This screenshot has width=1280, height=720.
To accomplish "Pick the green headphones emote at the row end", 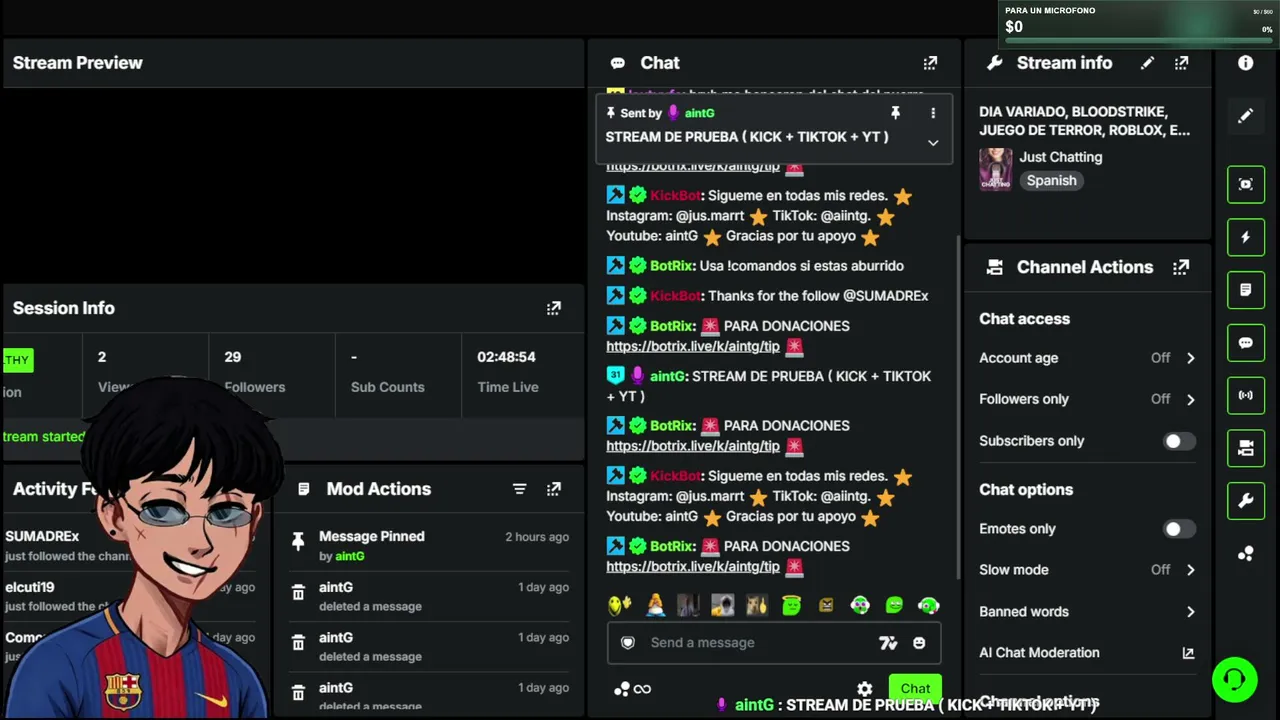I will click(x=928, y=605).
